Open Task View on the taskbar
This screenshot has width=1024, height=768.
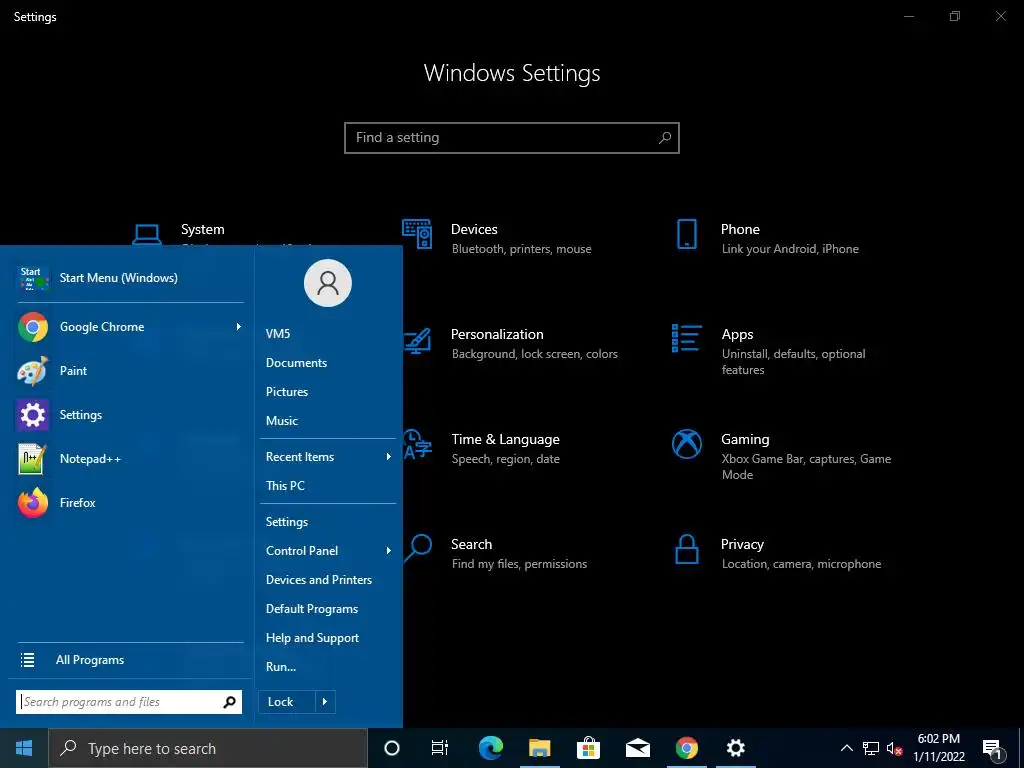(440, 748)
